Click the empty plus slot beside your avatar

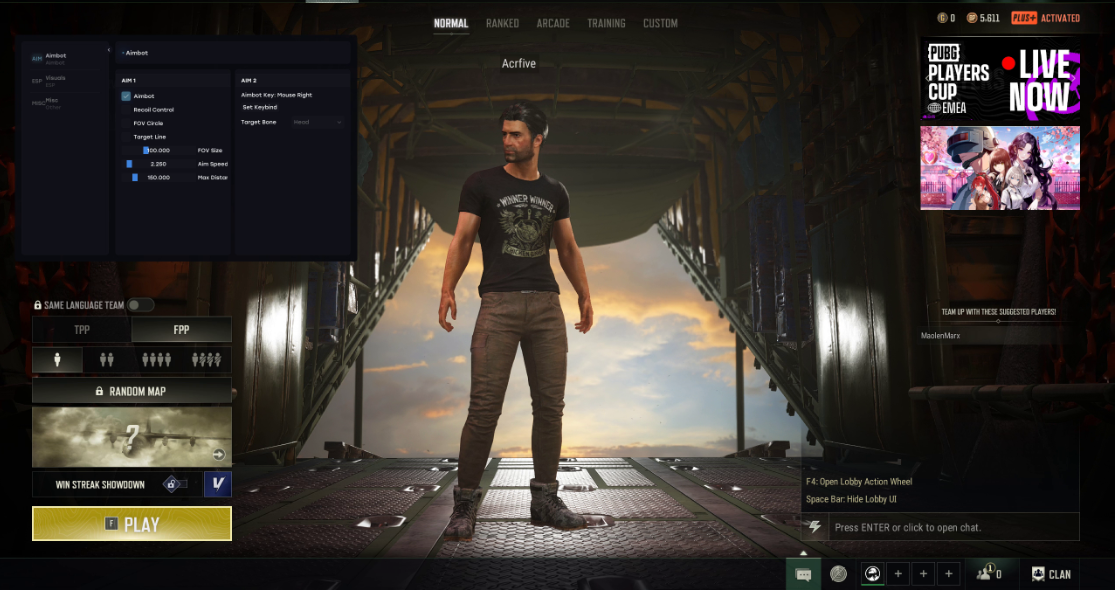tap(898, 574)
